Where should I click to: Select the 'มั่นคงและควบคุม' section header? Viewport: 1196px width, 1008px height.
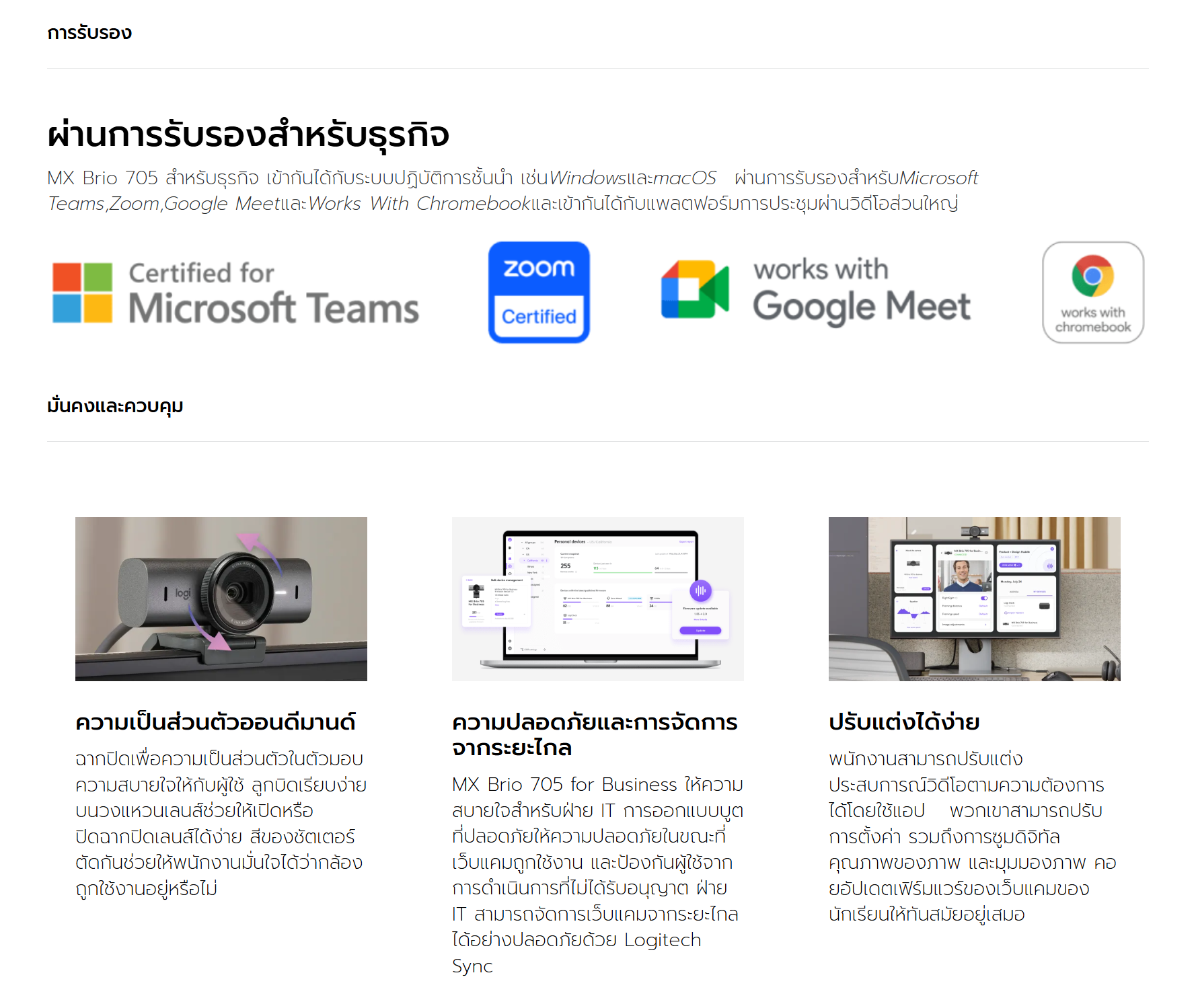pyautogui.click(x=115, y=406)
